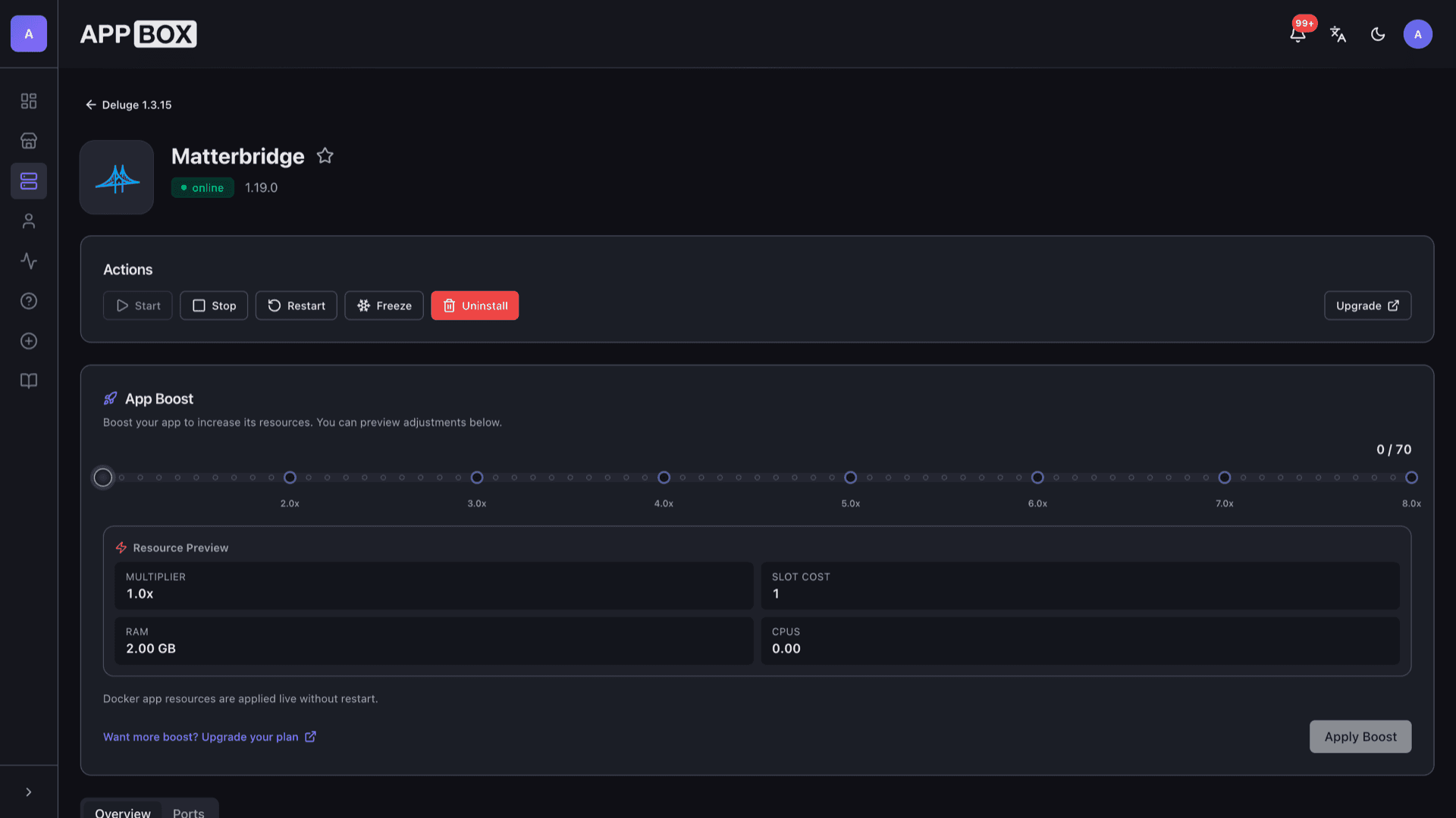Open the user account sidebar icon
1456x818 pixels.
point(29,221)
